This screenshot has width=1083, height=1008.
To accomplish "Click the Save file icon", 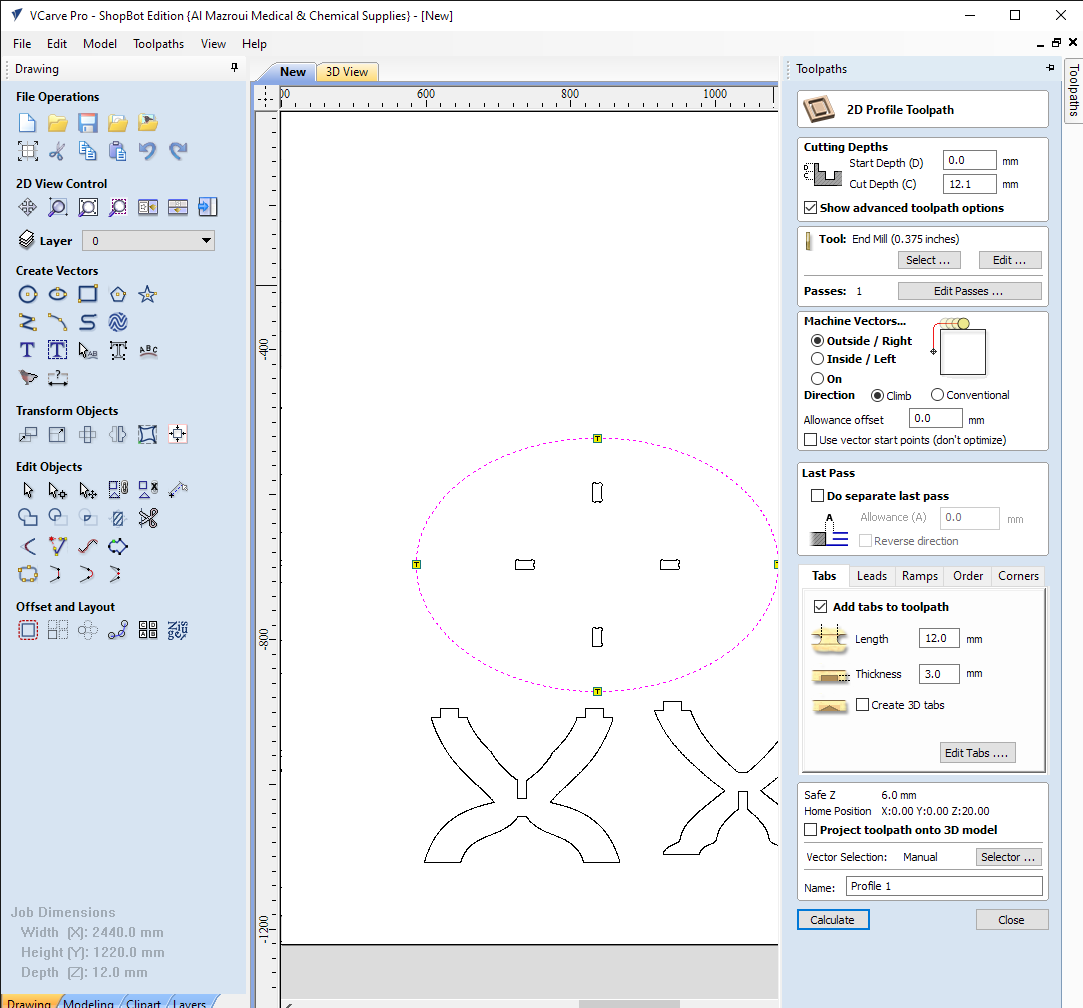I will 88,123.
